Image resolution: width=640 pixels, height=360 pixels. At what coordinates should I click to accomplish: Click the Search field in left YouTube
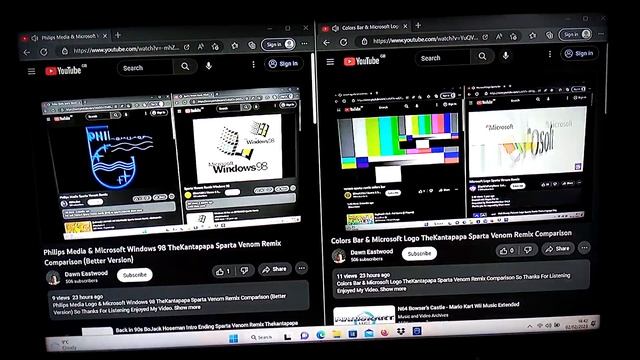(x=146, y=68)
